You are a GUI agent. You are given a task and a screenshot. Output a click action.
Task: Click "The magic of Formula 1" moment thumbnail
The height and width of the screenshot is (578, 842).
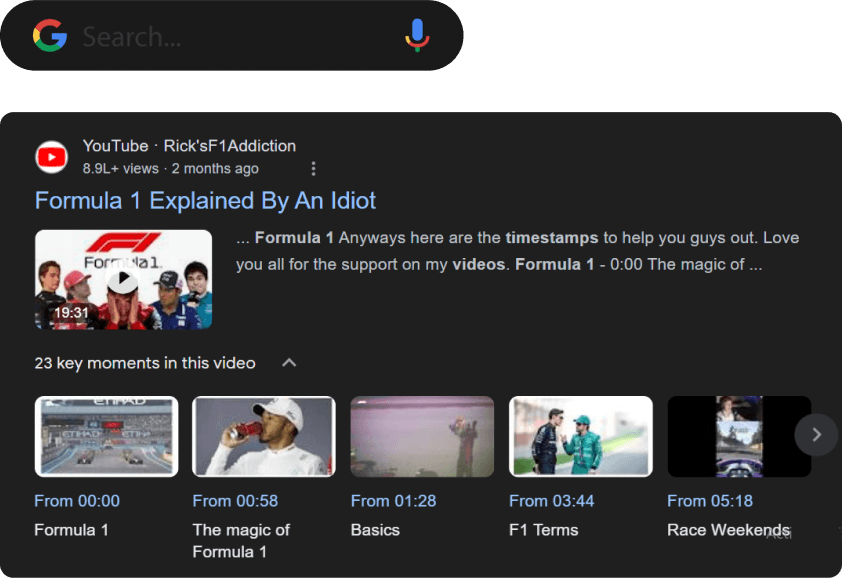(x=264, y=435)
